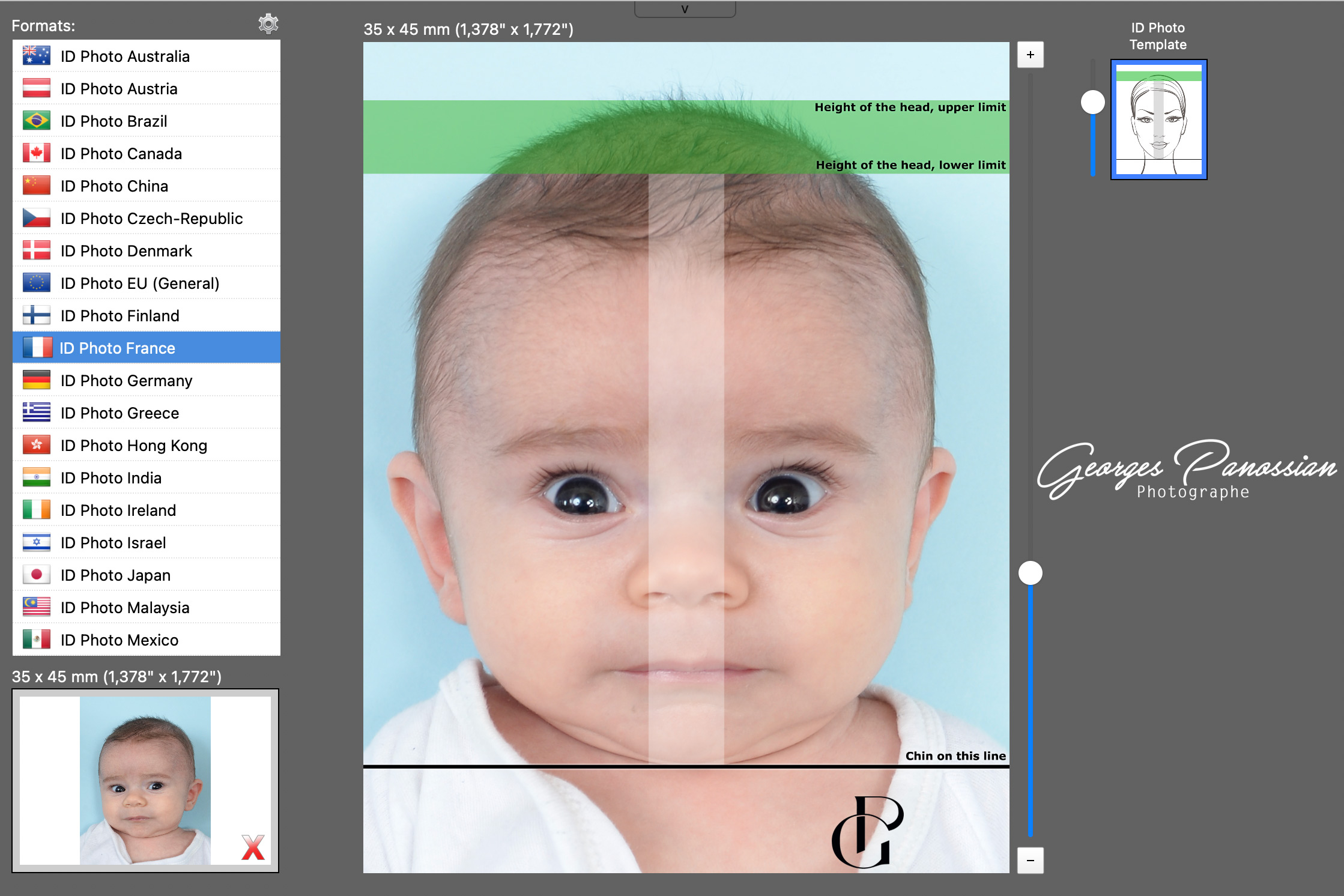Remove photo with the red X icon
1344x896 pixels.
pyautogui.click(x=253, y=847)
